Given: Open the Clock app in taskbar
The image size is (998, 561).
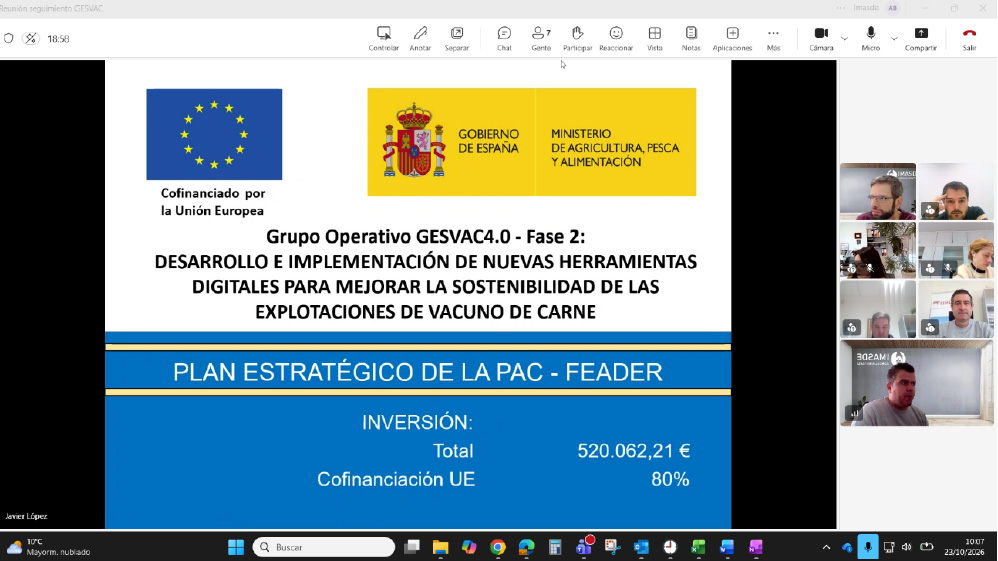Looking at the screenshot, I should pos(670,547).
